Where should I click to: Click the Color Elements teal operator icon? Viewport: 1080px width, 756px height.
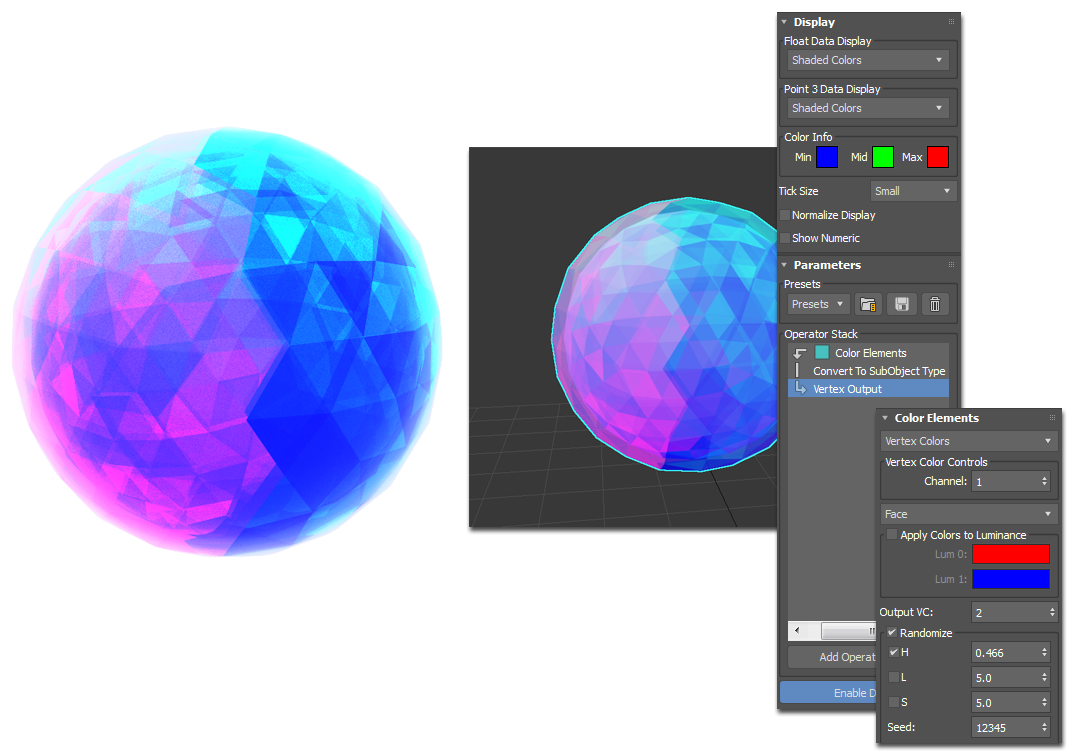(822, 353)
